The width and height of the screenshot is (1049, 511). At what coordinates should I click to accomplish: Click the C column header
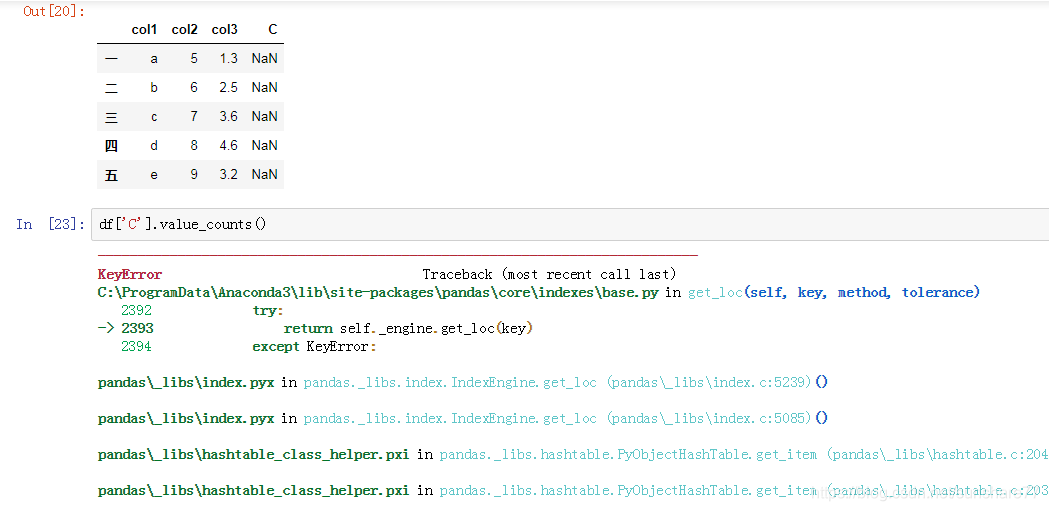click(x=272, y=29)
